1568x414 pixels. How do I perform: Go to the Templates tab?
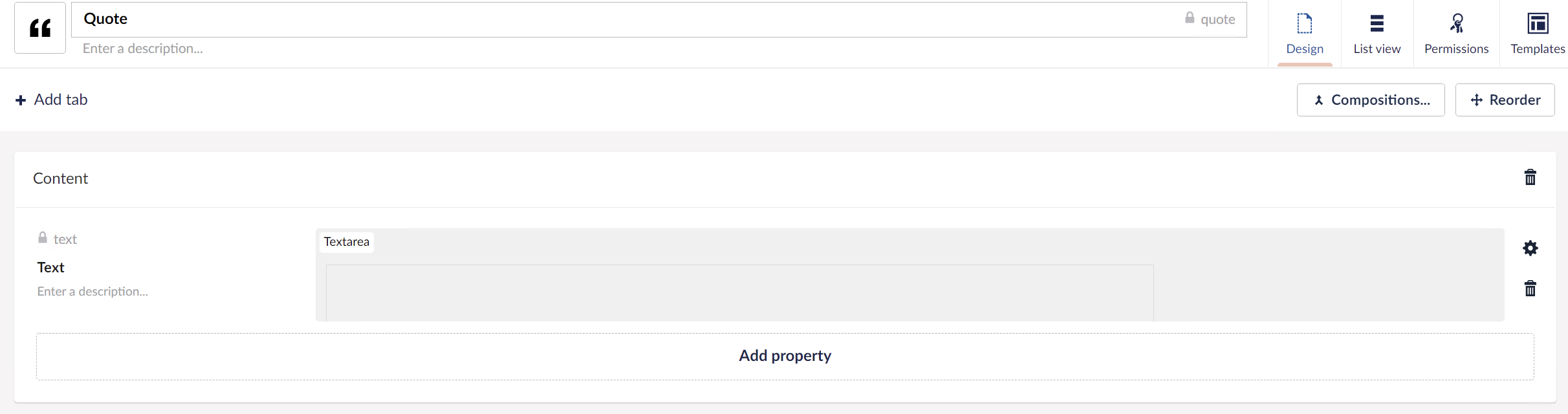click(1538, 34)
